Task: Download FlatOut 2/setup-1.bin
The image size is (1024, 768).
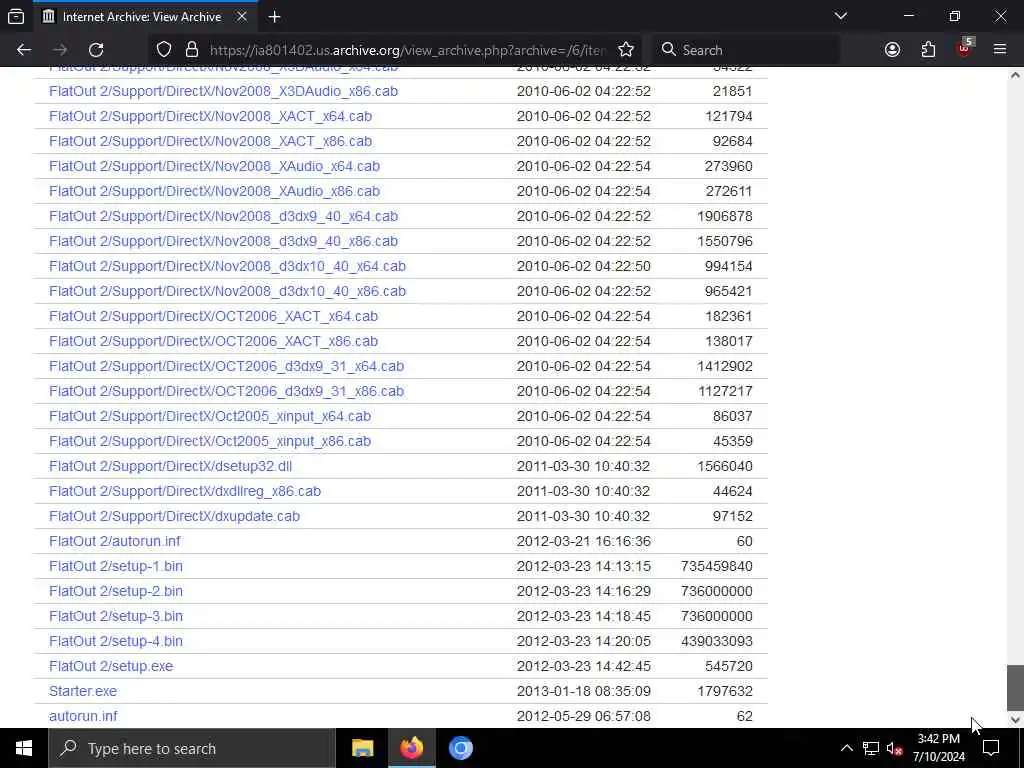Action: tap(116, 566)
